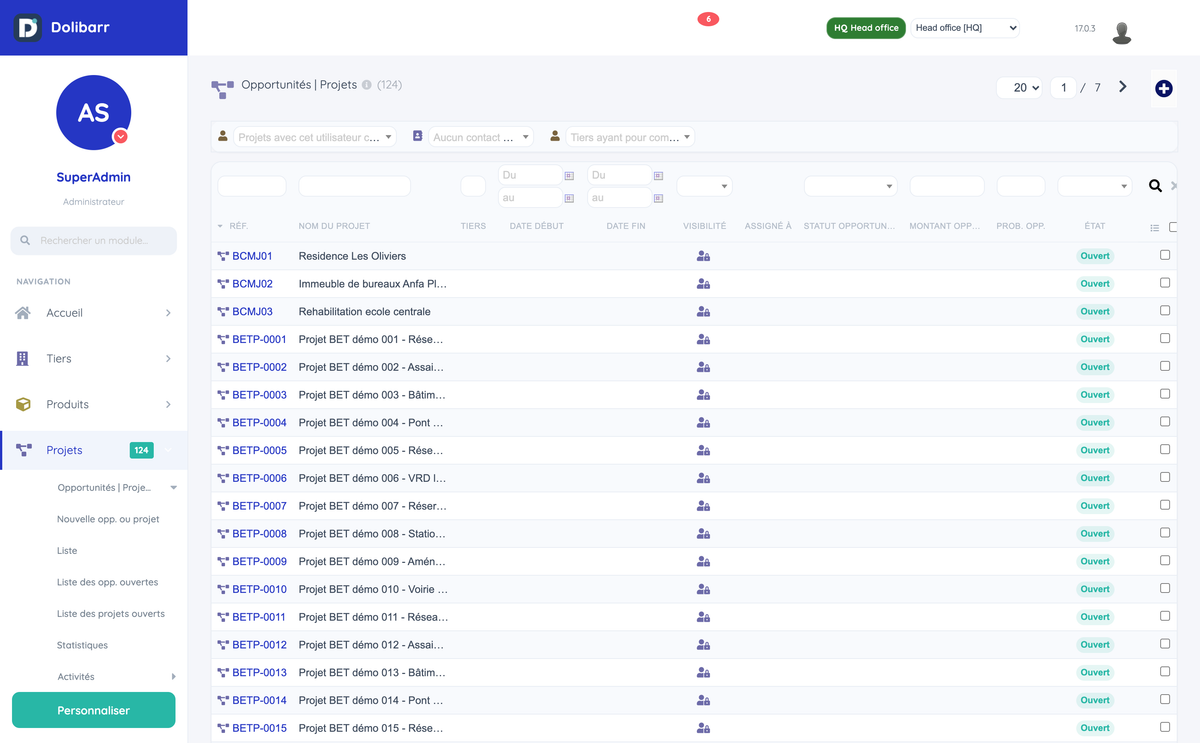Click the magnifier search filter icon
This screenshot has width=1200, height=743.
click(1155, 186)
